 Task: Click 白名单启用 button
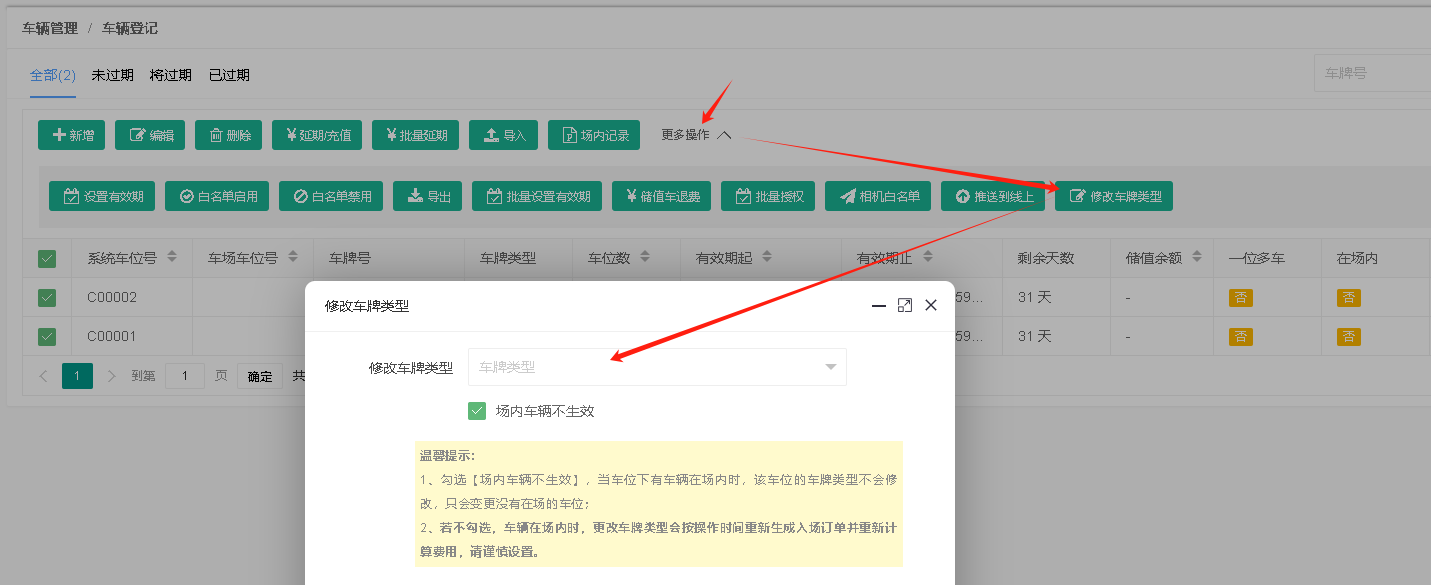(217, 196)
